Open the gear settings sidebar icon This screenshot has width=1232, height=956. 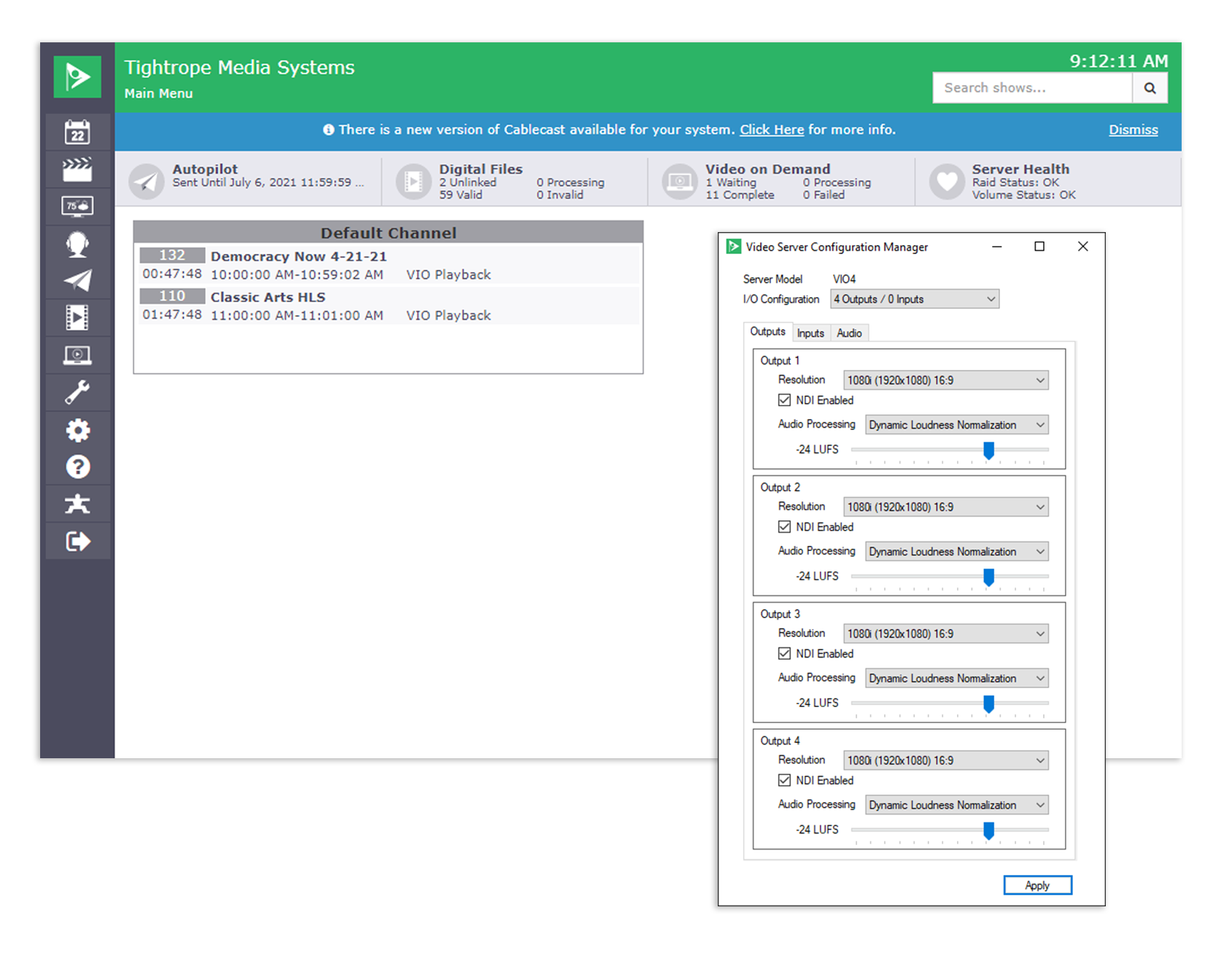[77, 430]
